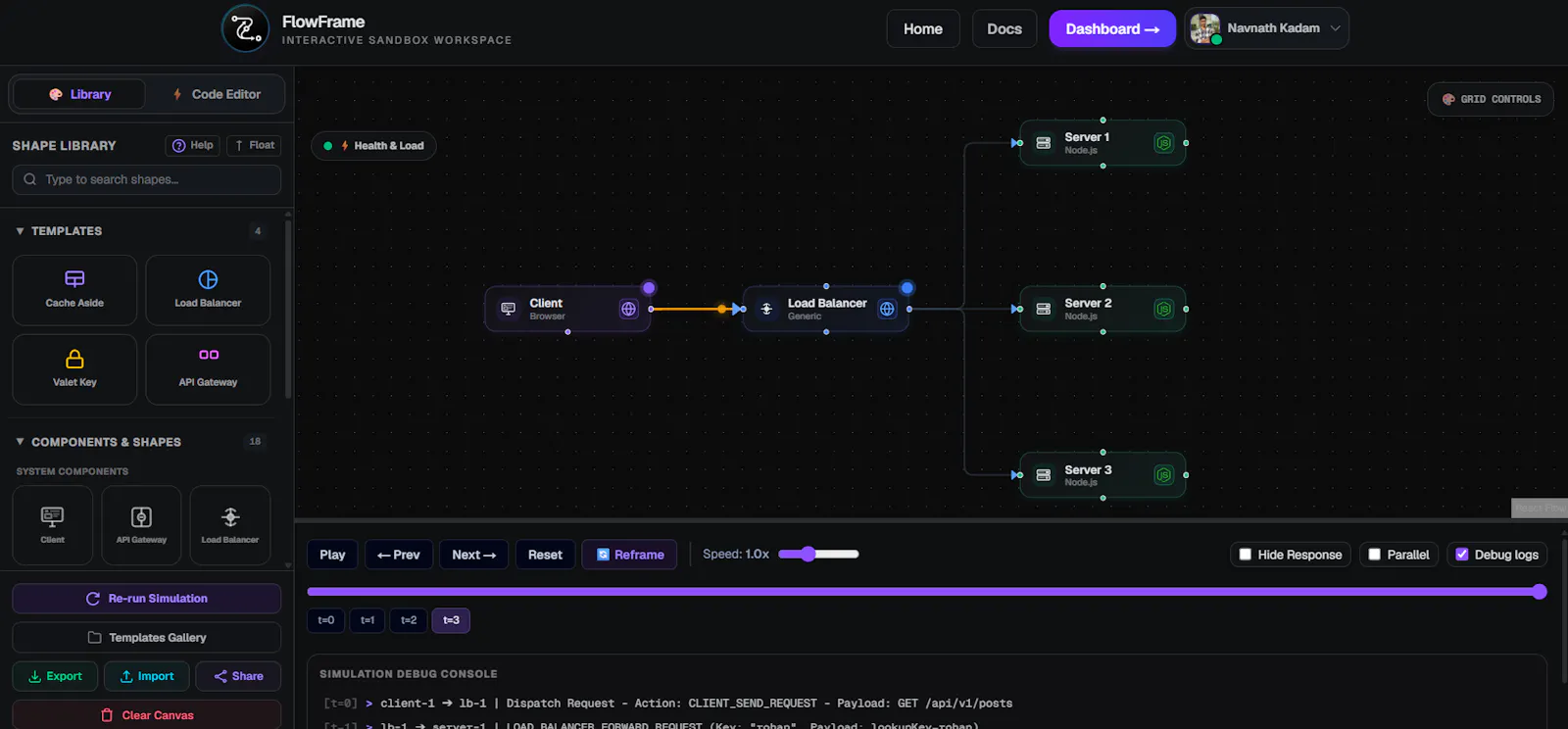Focus the shape search field

pos(147,179)
